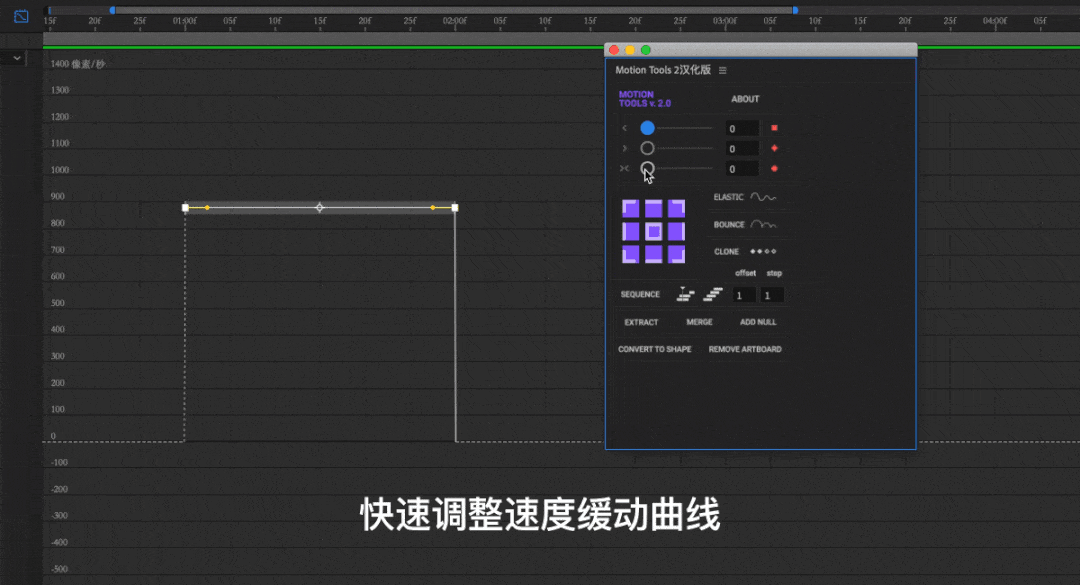Viewport: 1080px width, 585px height.
Task: Set anchor point to top-center square
Action: (654, 208)
